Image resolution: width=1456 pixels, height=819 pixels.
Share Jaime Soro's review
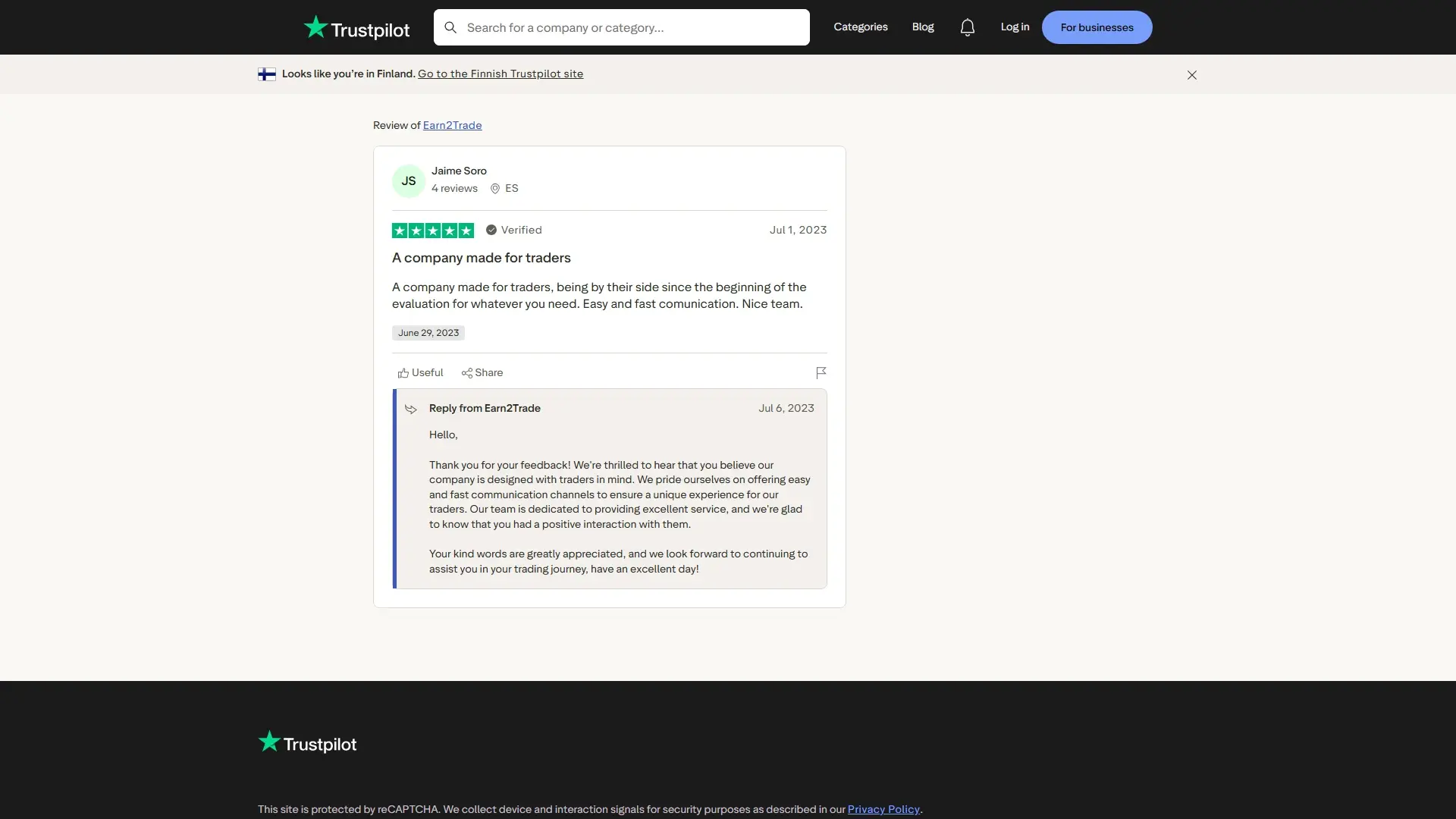(x=482, y=372)
